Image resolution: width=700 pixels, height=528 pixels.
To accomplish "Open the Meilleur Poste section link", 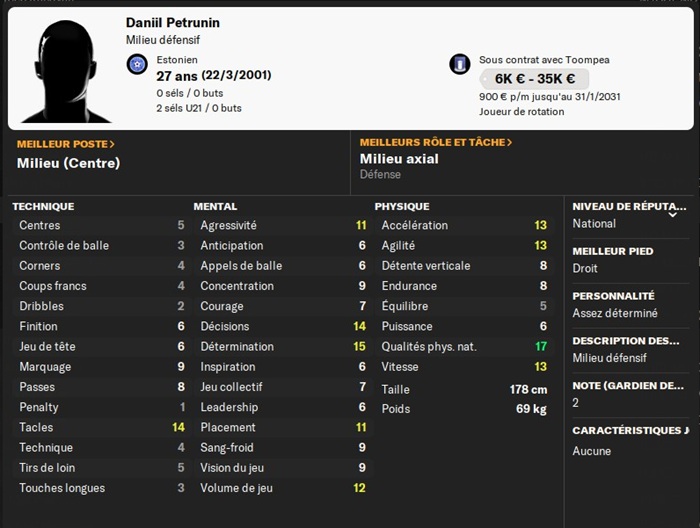I will (x=66, y=144).
